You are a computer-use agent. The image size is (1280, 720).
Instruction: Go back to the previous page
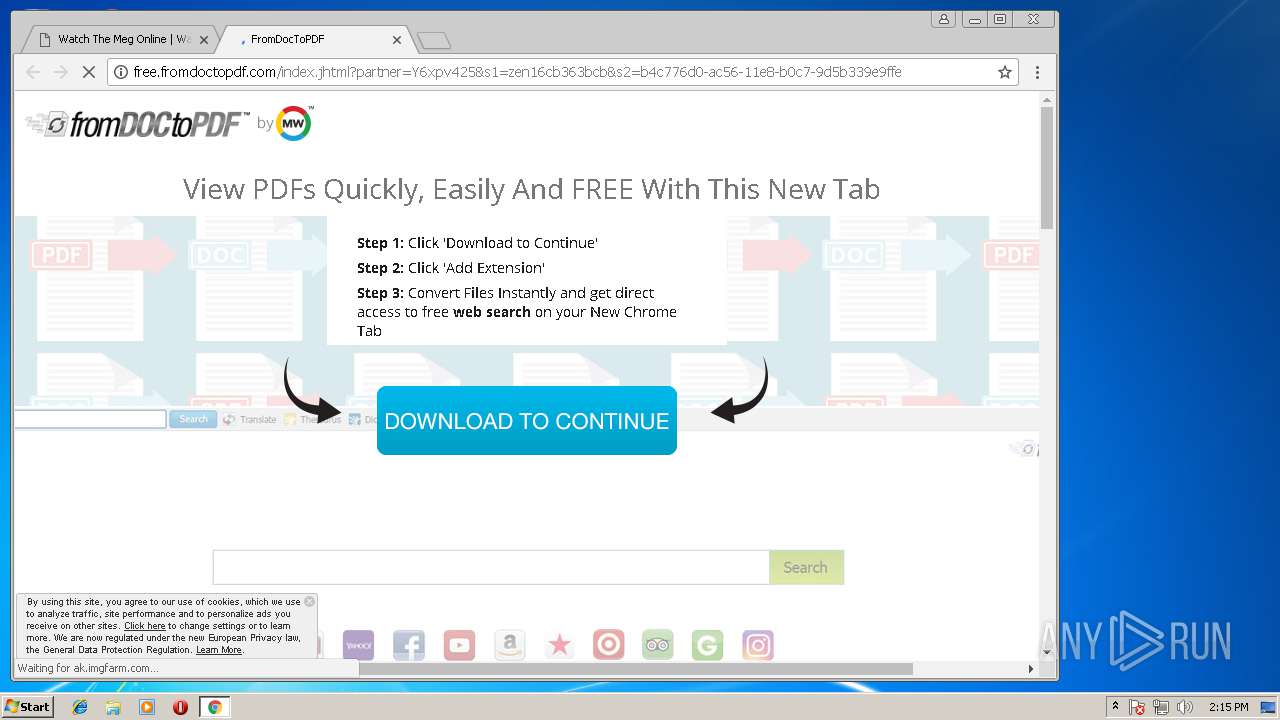click(x=33, y=72)
